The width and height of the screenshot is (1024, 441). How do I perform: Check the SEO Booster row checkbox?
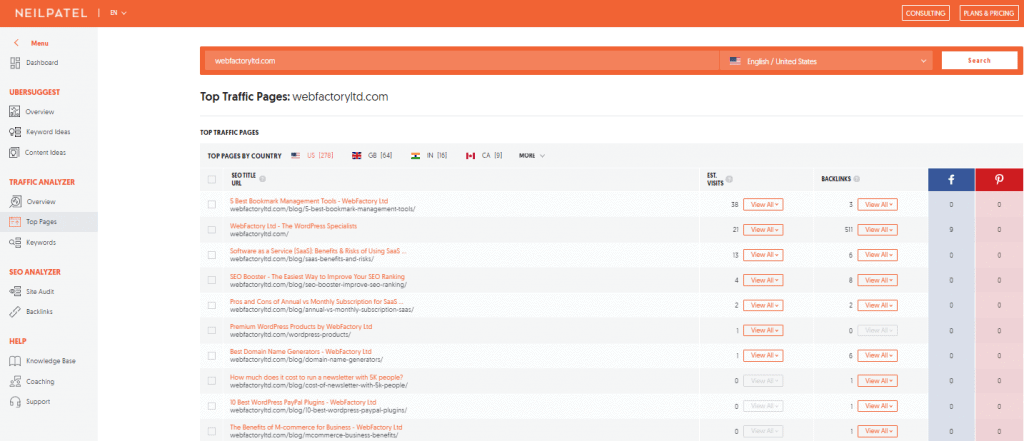(x=212, y=280)
